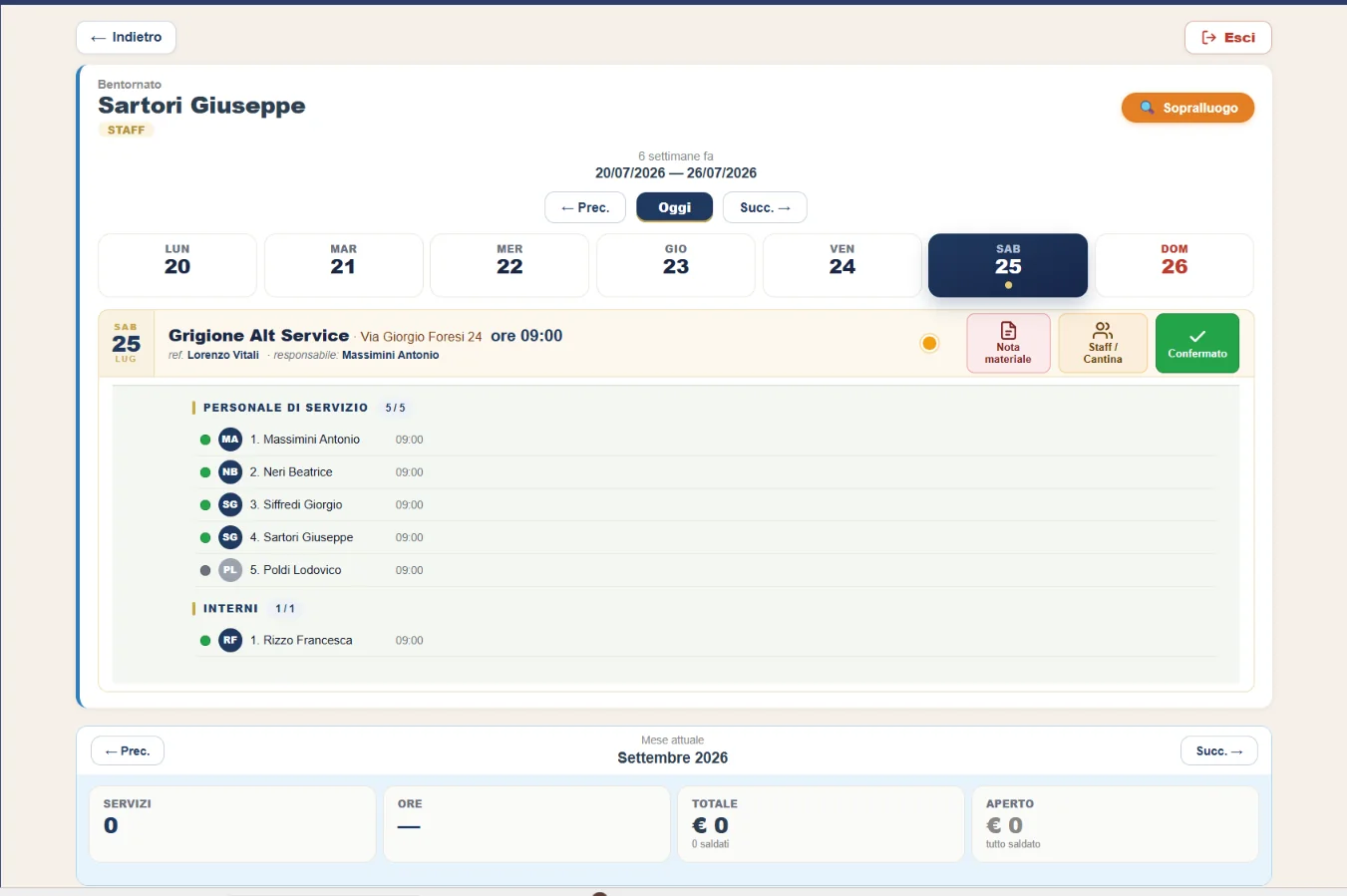The width and height of the screenshot is (1347, 896).
Task: Click the Totale summary card
Action: (821, 824)
